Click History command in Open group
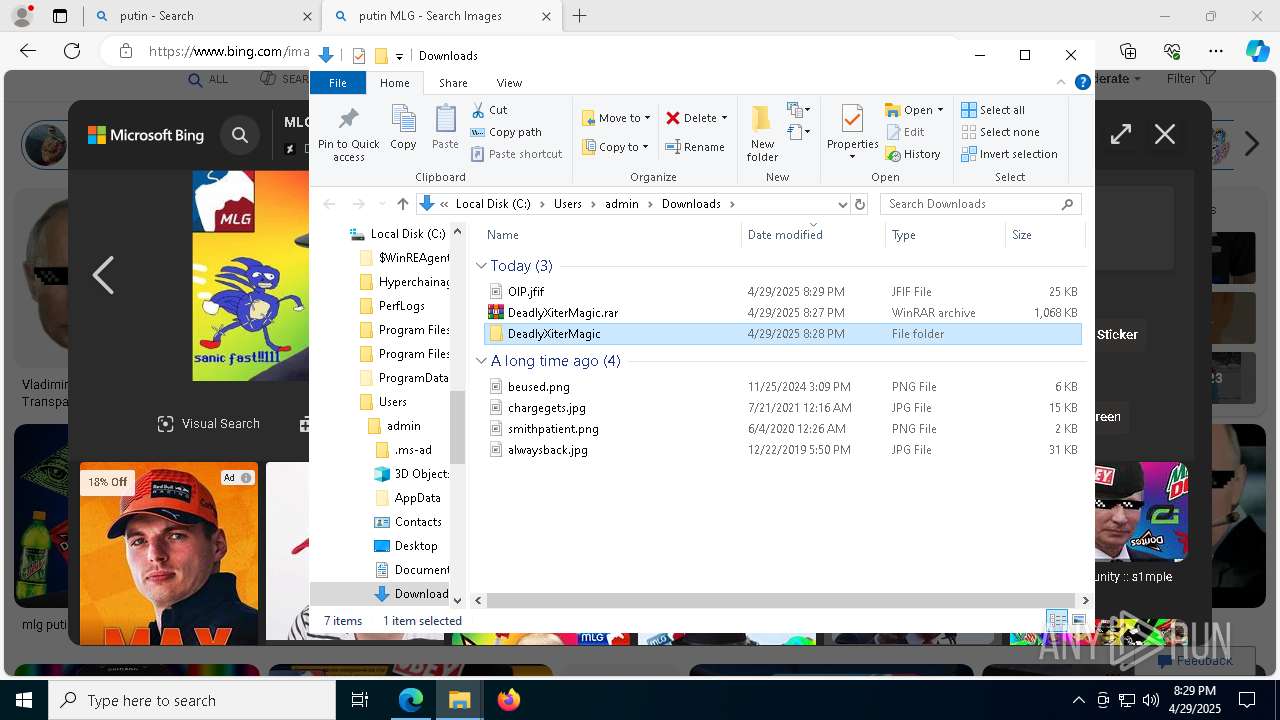 pos(913,154)
